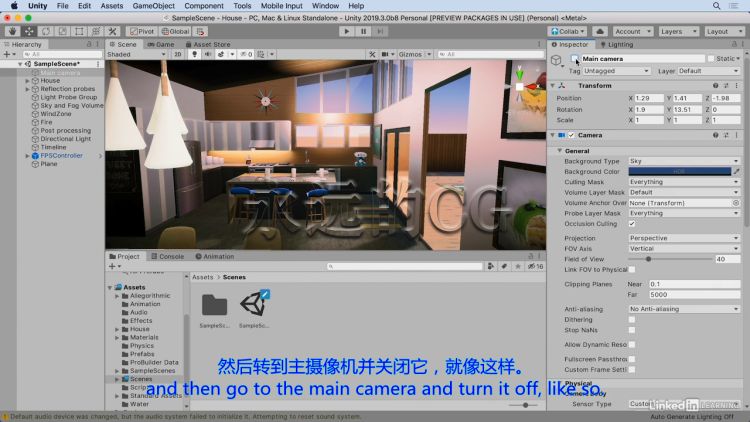Open the Culling Mask dropdown
The height and width of the screenshot is (422, 750).
click(684, 182)
